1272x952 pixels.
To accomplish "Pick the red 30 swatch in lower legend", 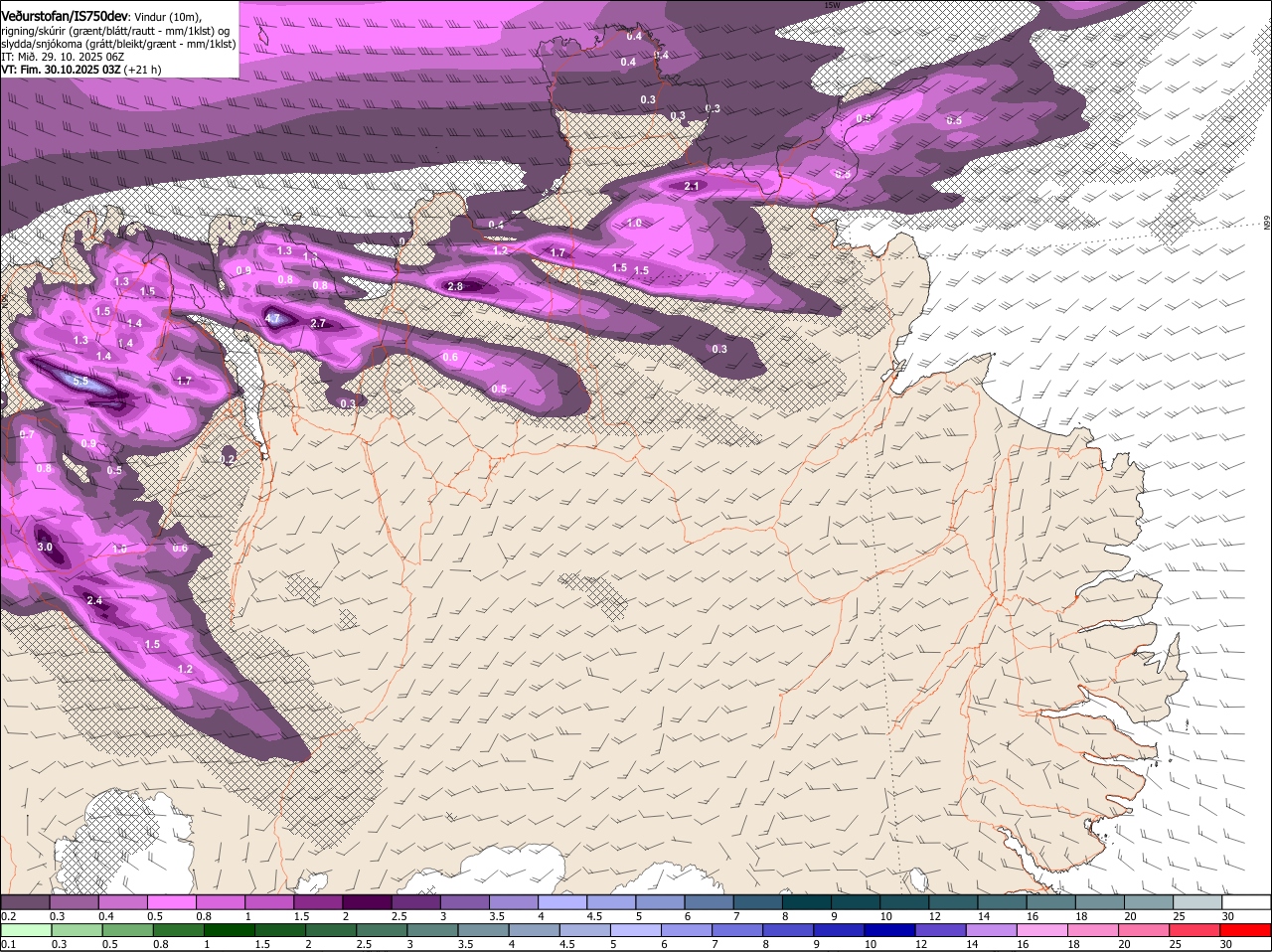I will [1247, 930].
